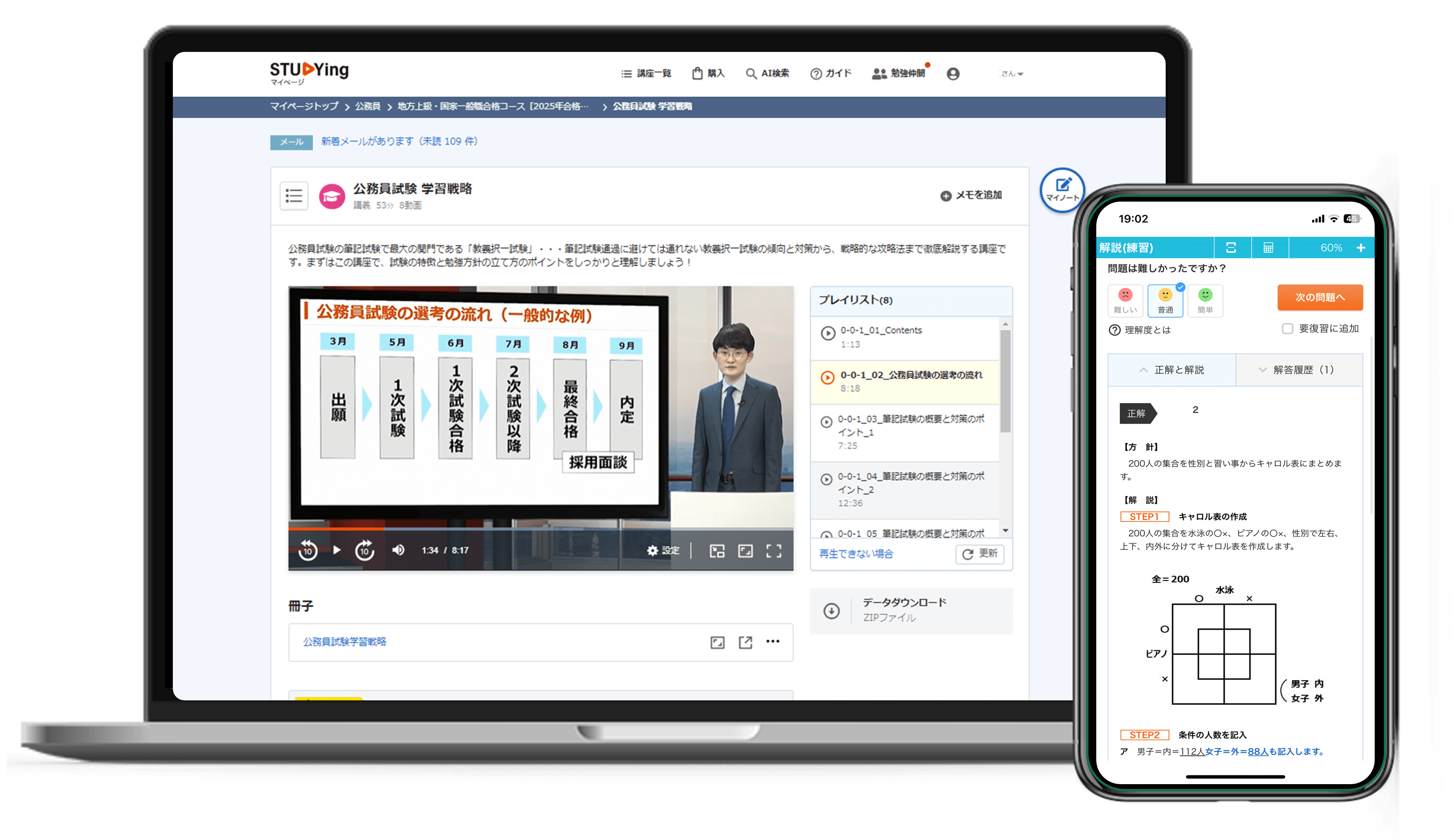
Task: Open the video 設定 settings
Action: [663, 550]
